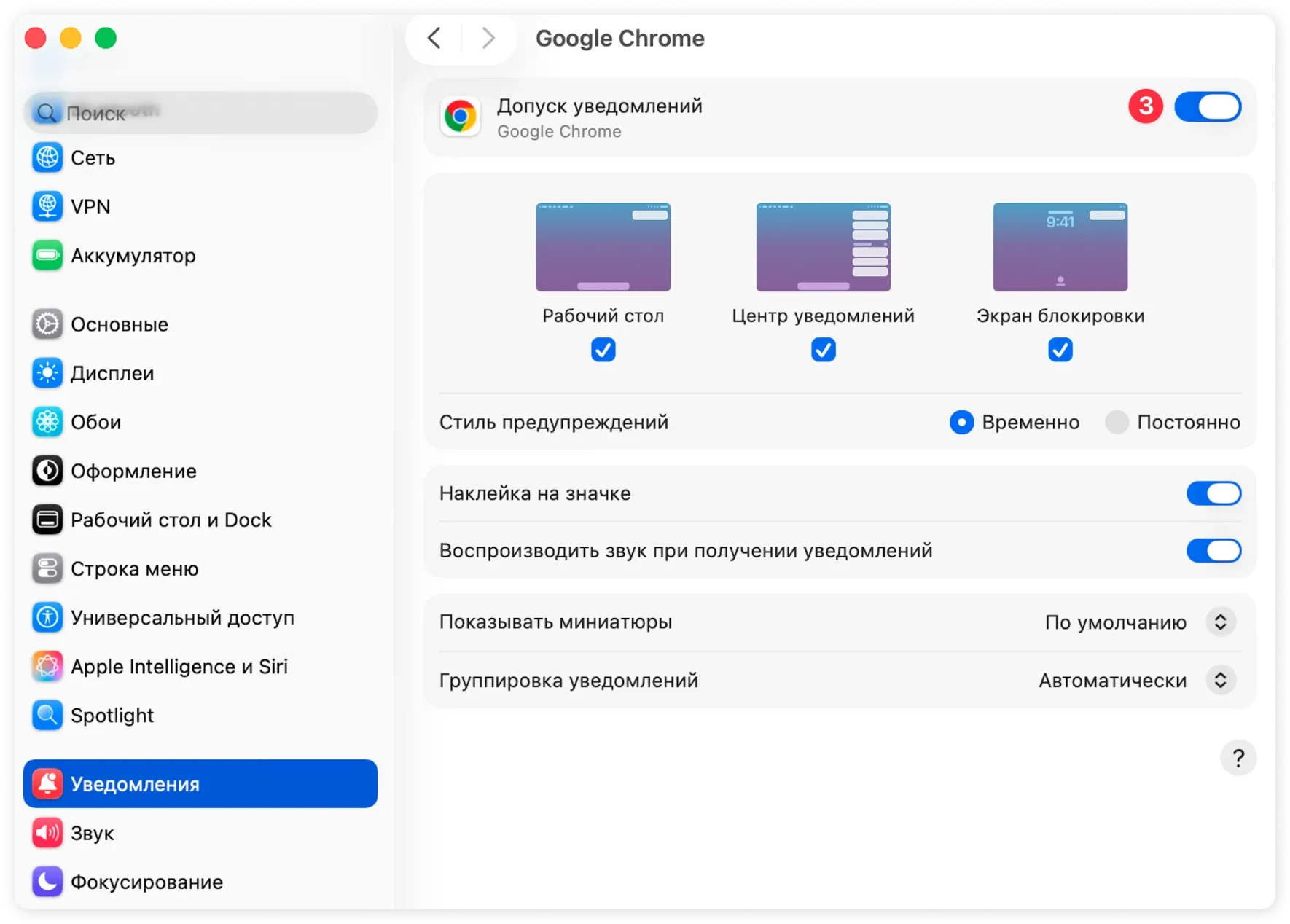Open Обои settings via flower icon
The width and height of the screenshot is (1290, 924).
[x=47, y=422]
